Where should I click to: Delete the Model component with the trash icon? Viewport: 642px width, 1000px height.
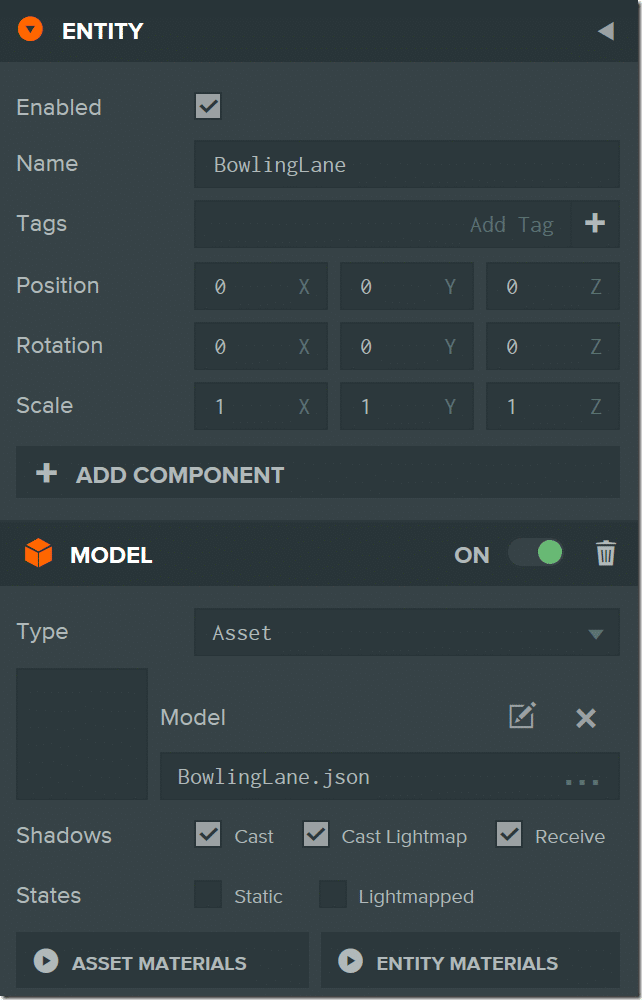click(x=605, y=553)
